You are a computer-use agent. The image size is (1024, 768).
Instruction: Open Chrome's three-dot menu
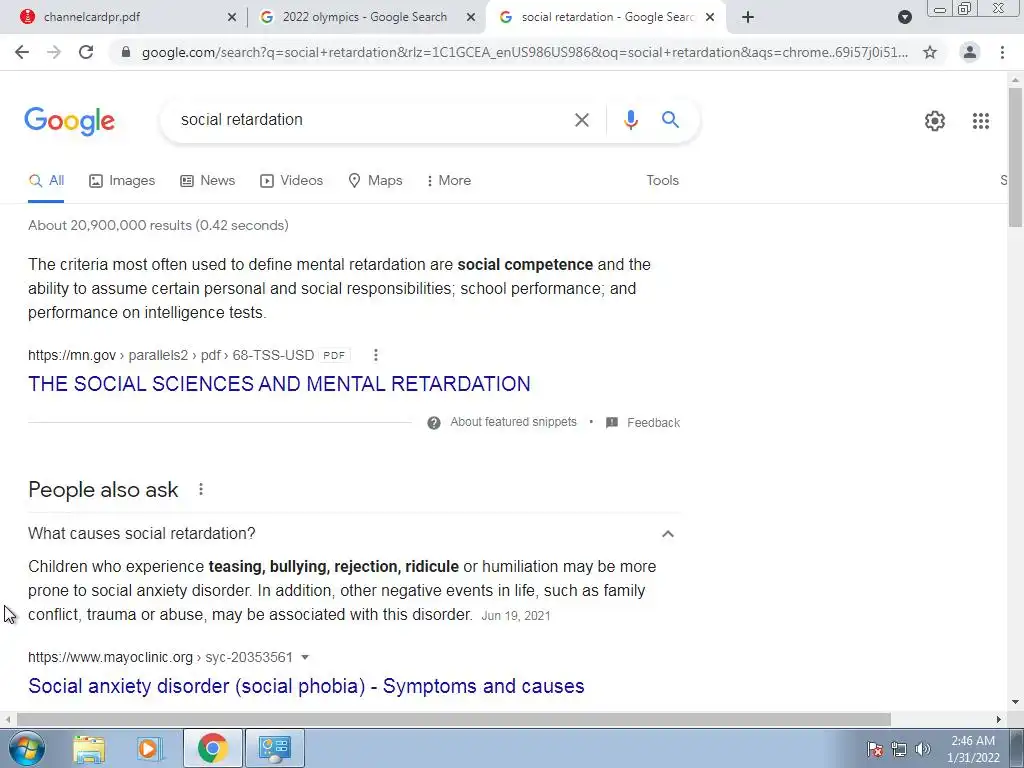tap(1002, 52)
